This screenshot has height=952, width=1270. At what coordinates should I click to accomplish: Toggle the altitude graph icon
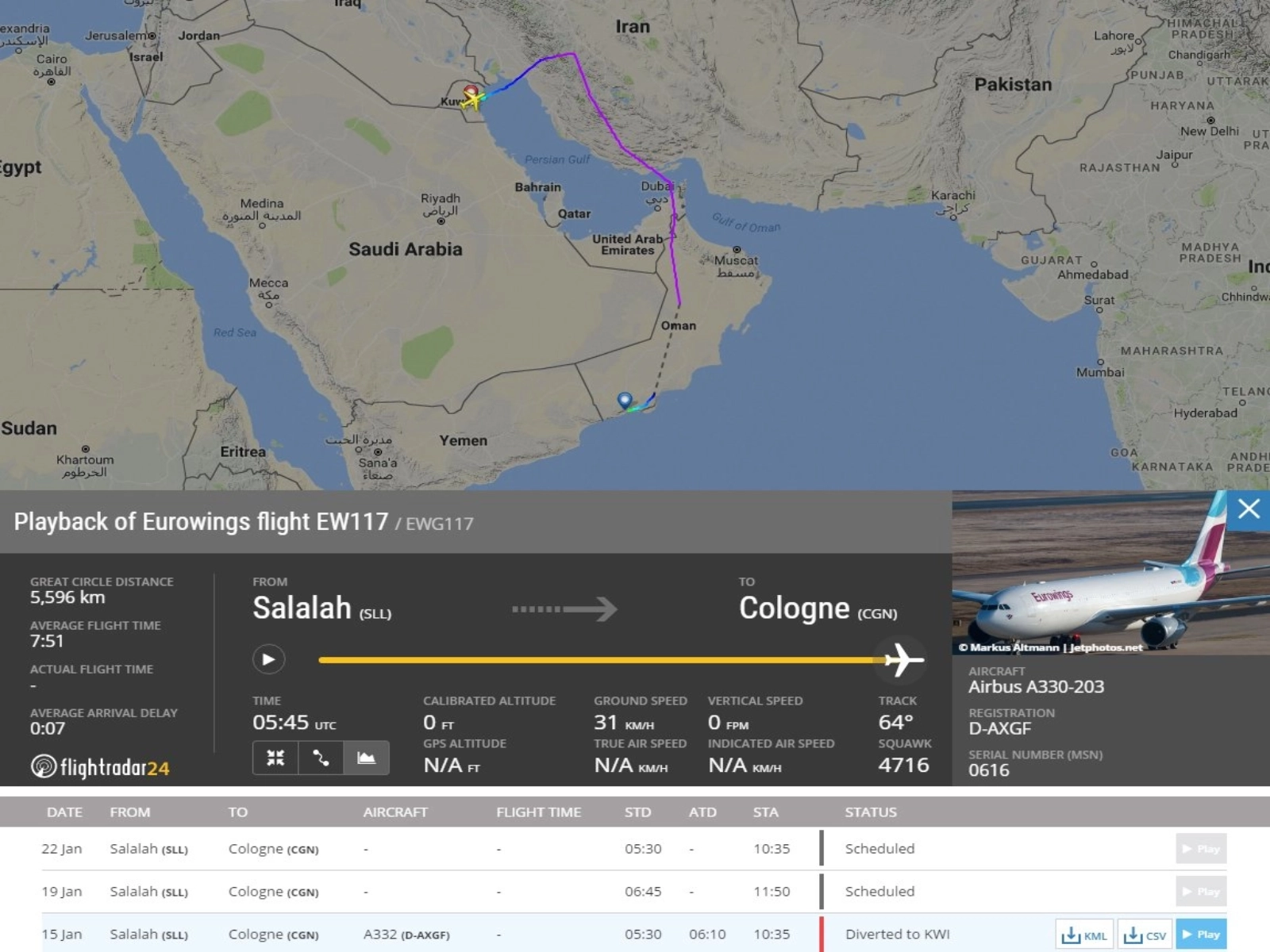[366, 758]
